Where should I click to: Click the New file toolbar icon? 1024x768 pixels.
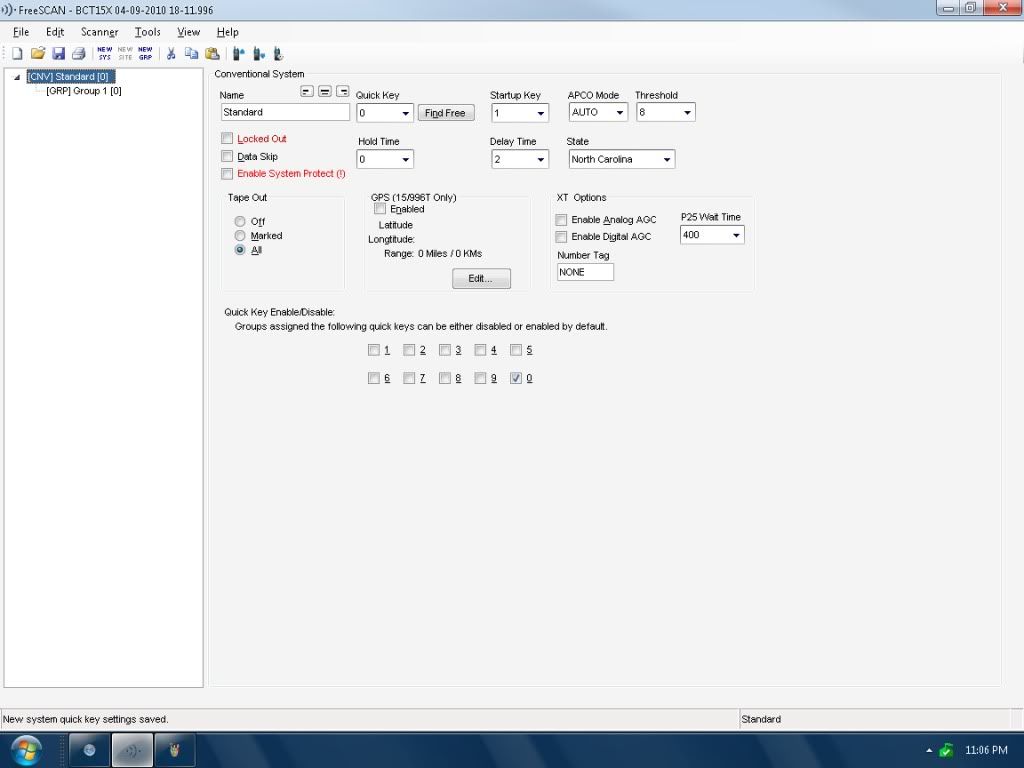point(17,53)
